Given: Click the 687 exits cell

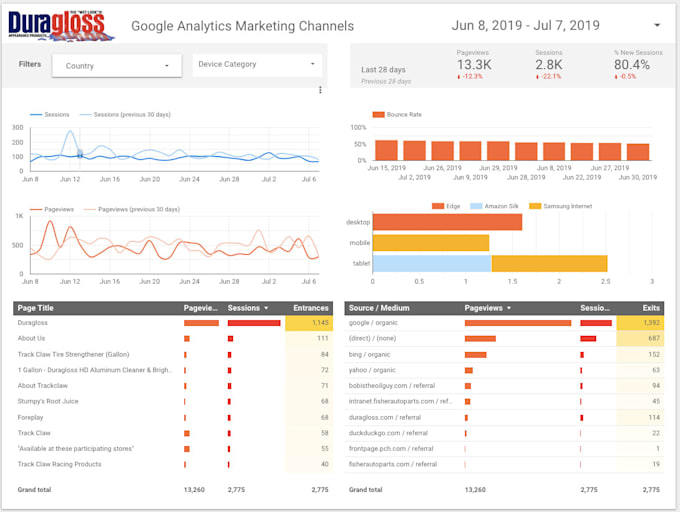Looking at the screenshot, I should click(x=640, y=339).
